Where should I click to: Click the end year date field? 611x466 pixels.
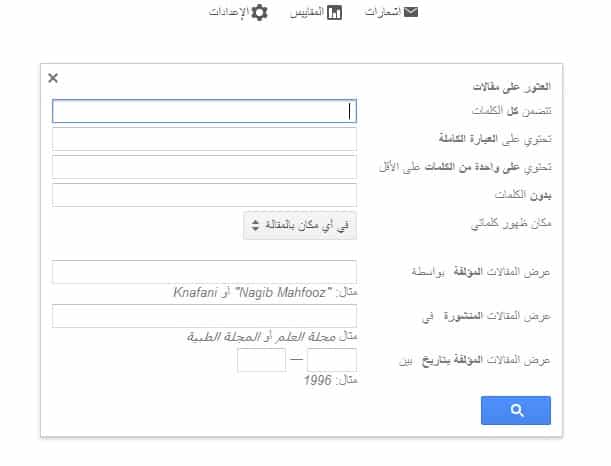point(261,360)
